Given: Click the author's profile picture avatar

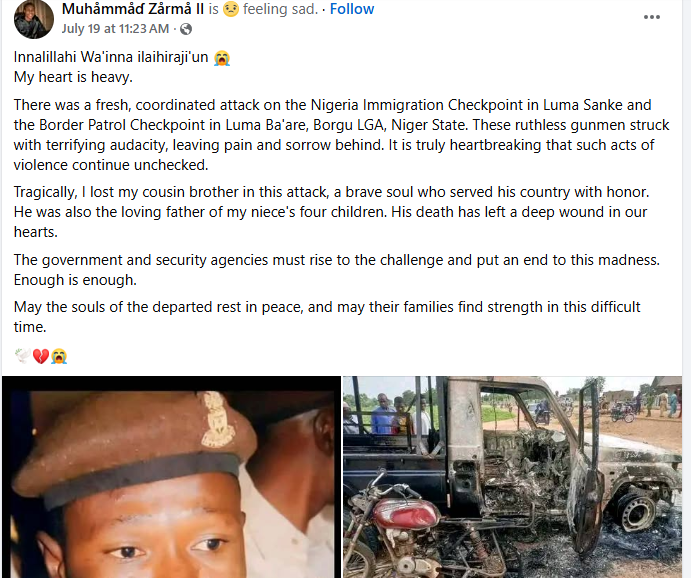Looking at the screenshot, I should tap(33, 18).
